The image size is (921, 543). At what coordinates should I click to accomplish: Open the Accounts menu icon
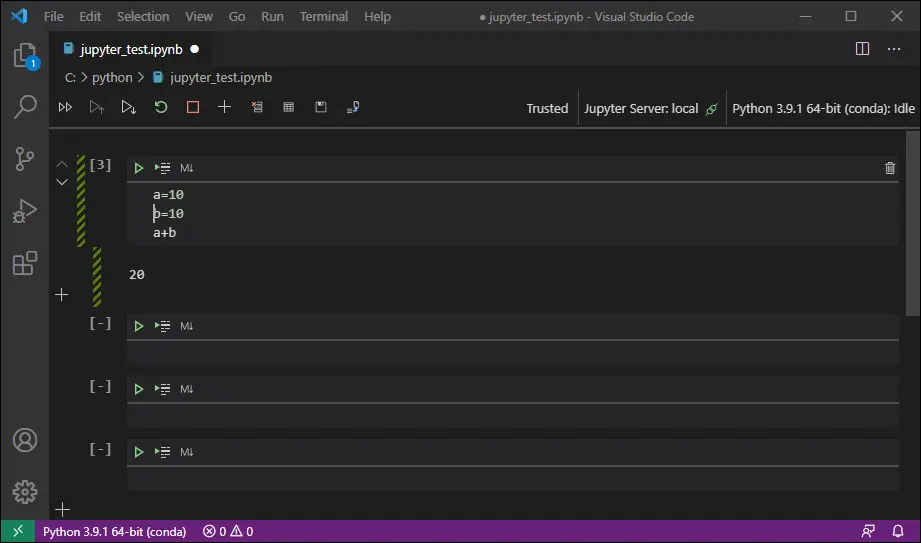(25, 440)
